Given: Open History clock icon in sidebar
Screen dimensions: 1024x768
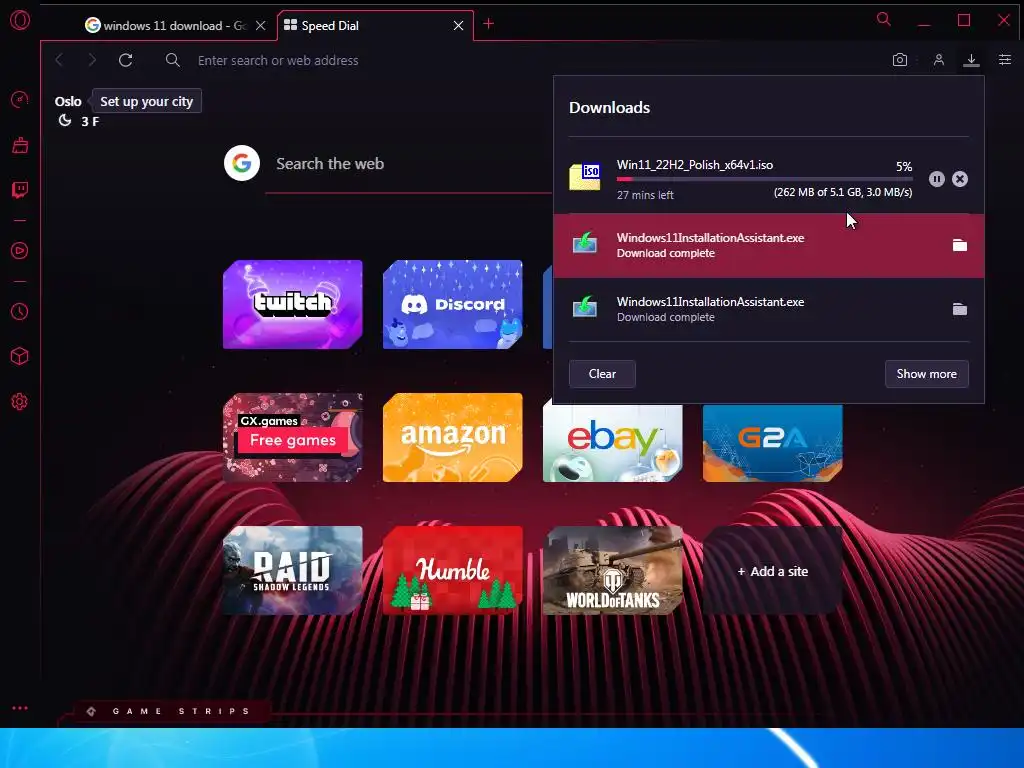Looking at the screenshot, I should click(20, 312).
